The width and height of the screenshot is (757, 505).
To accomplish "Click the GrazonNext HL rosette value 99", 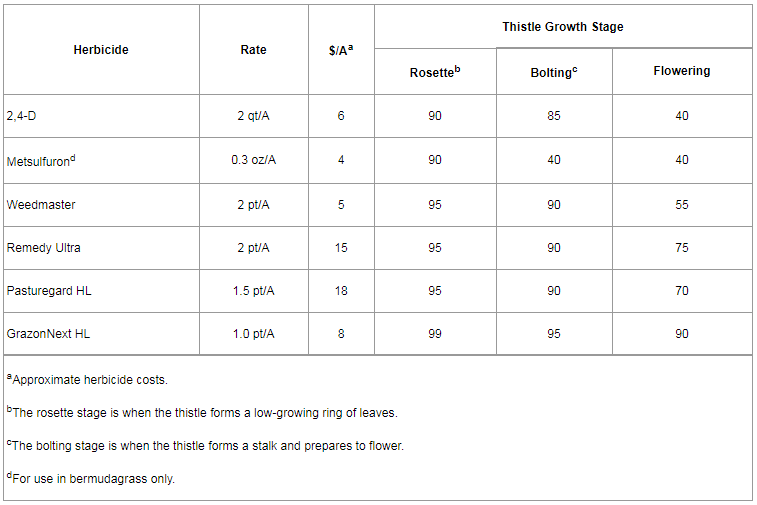I will coord(435,334).
